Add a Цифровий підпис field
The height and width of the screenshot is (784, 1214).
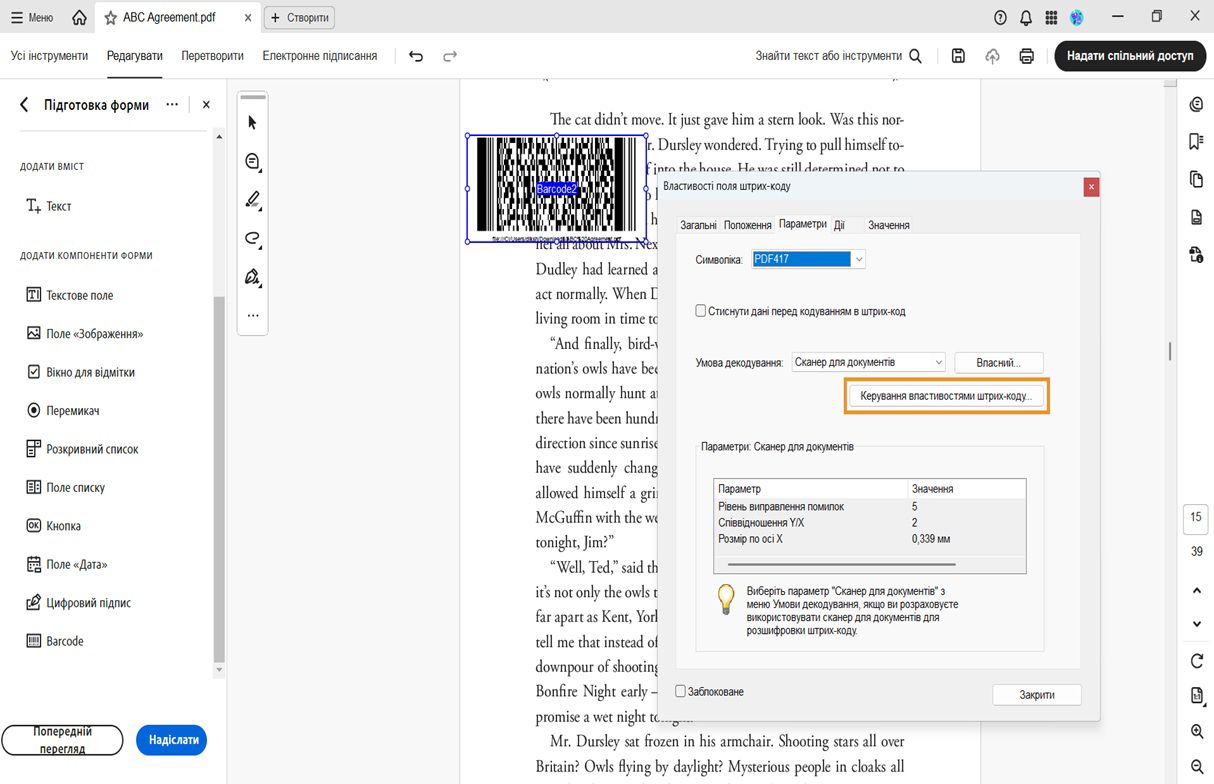click(x=78, y=603)
